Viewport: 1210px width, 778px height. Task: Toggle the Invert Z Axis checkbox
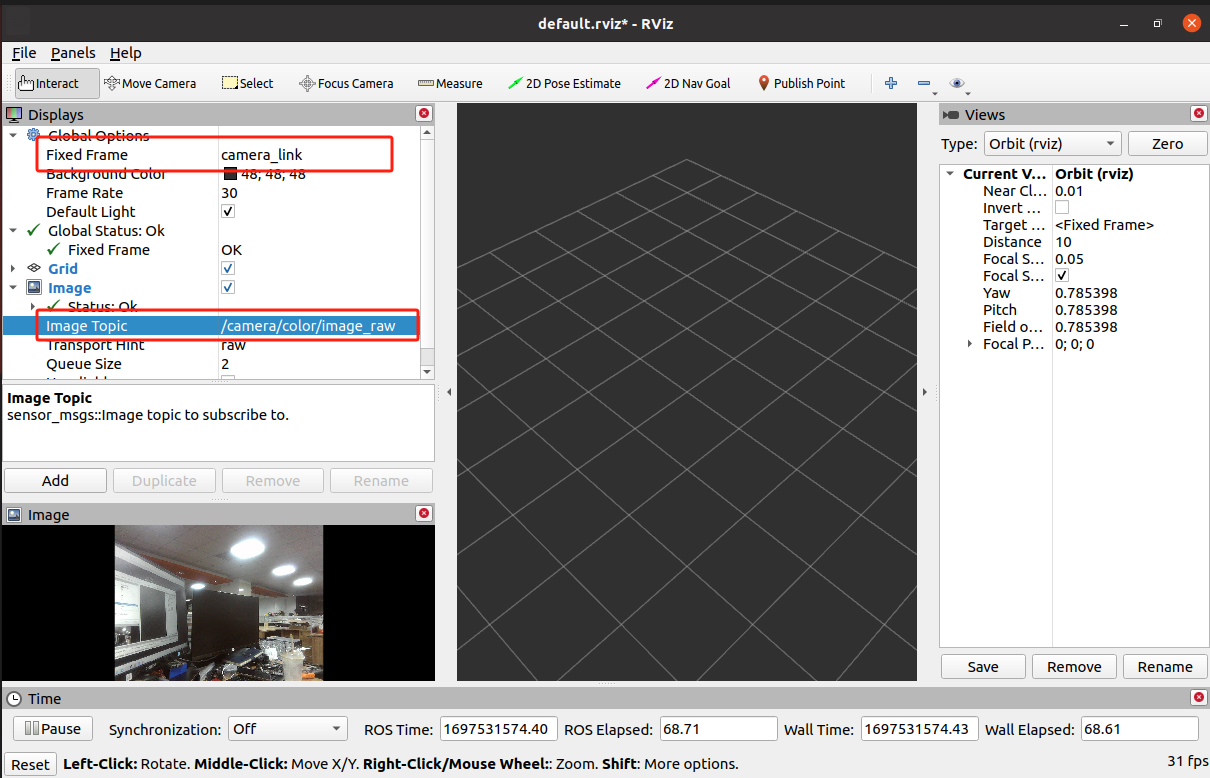point(1062,207)
